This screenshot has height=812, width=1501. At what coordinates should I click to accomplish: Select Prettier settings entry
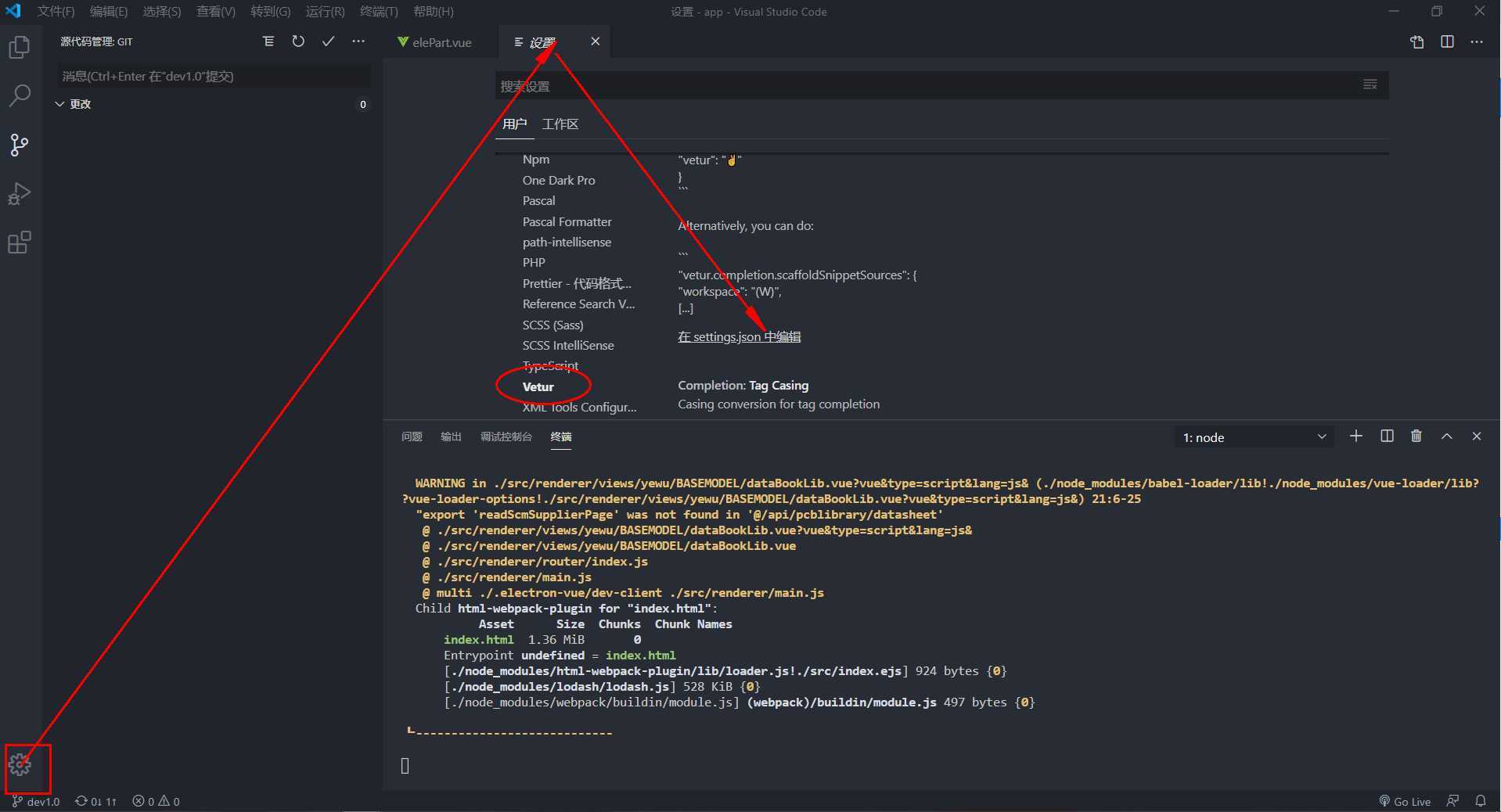coord(577,283)
